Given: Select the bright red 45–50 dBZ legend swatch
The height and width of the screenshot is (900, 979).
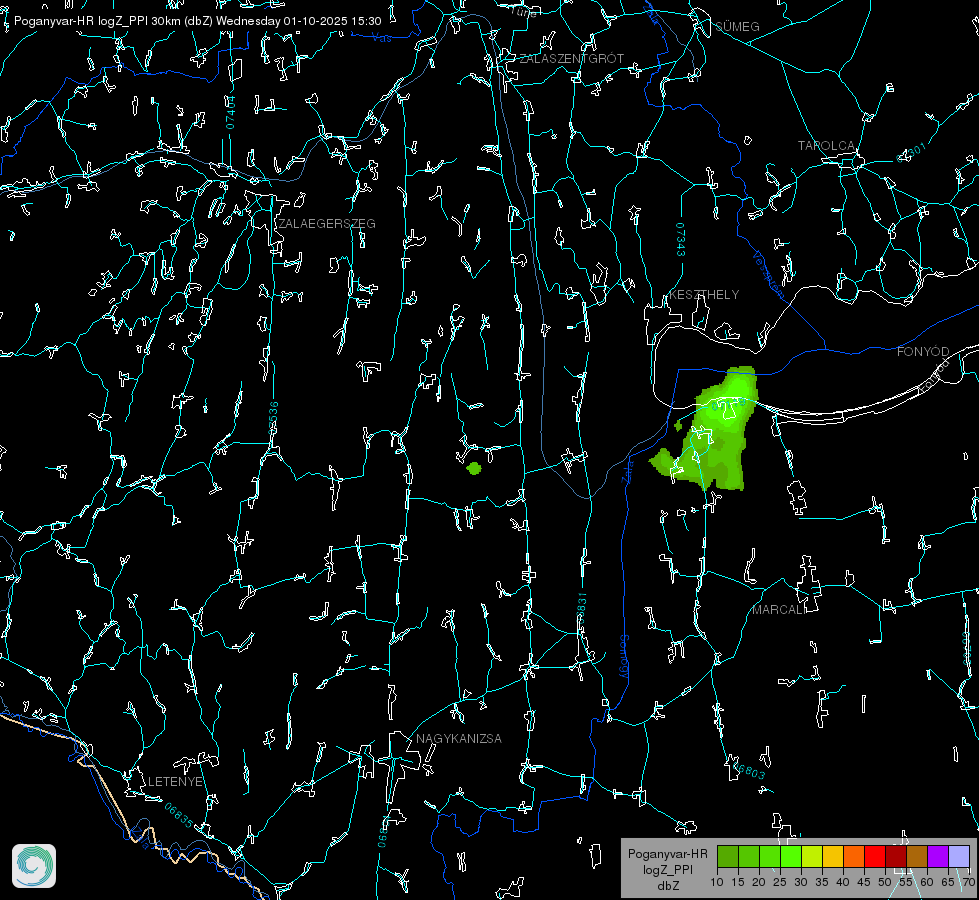Looking at the screenshot, I should (875, 856).
